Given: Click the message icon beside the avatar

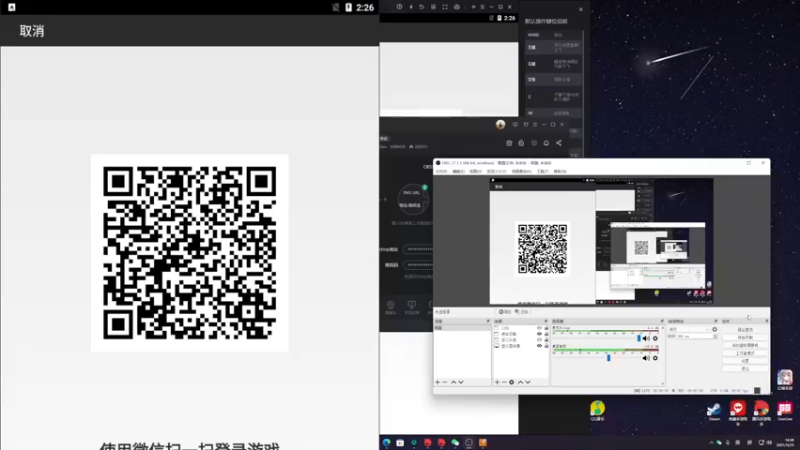Looking at the screenshot, I should pyautogui.click(x=515, y=124).
